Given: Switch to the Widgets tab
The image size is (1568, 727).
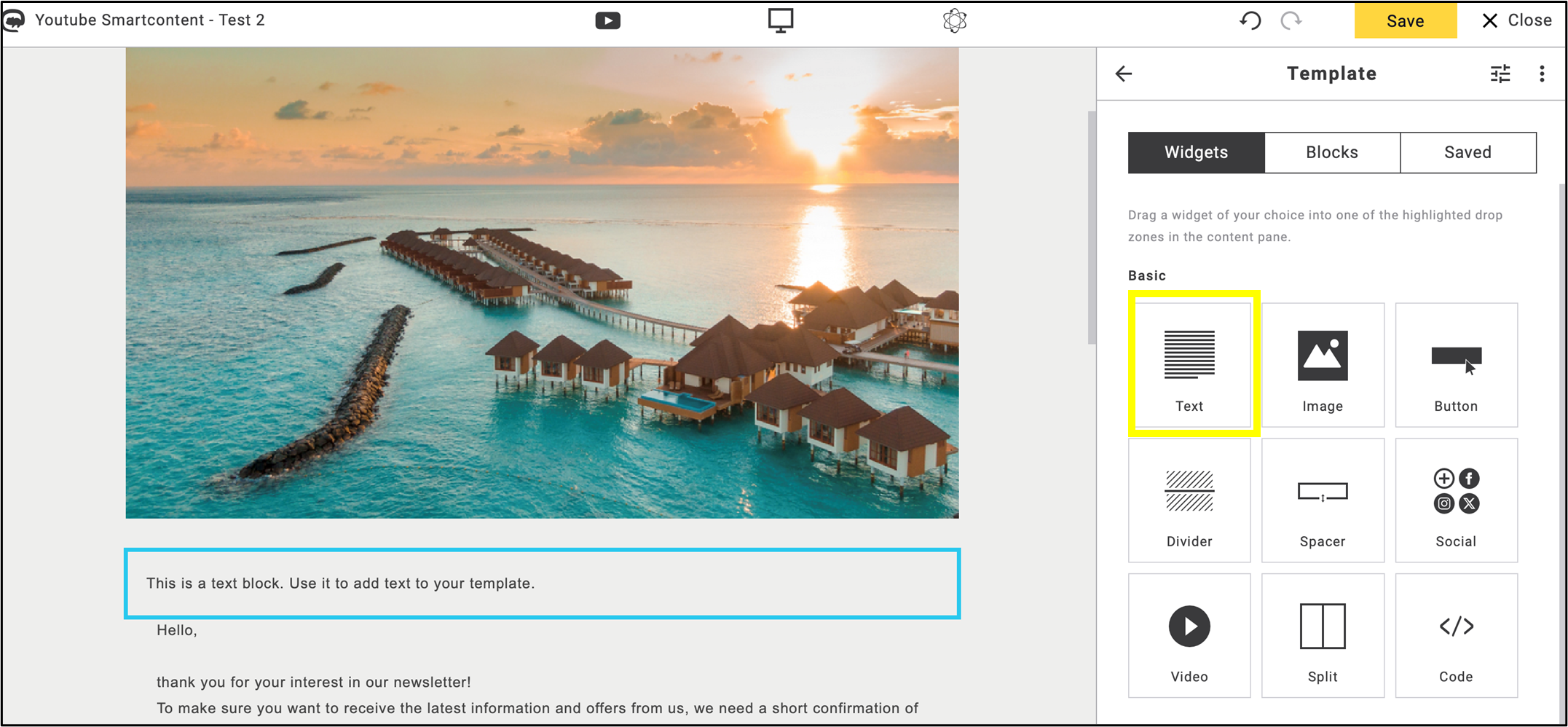Looking at the screenshot, I should coord(1196,152).
